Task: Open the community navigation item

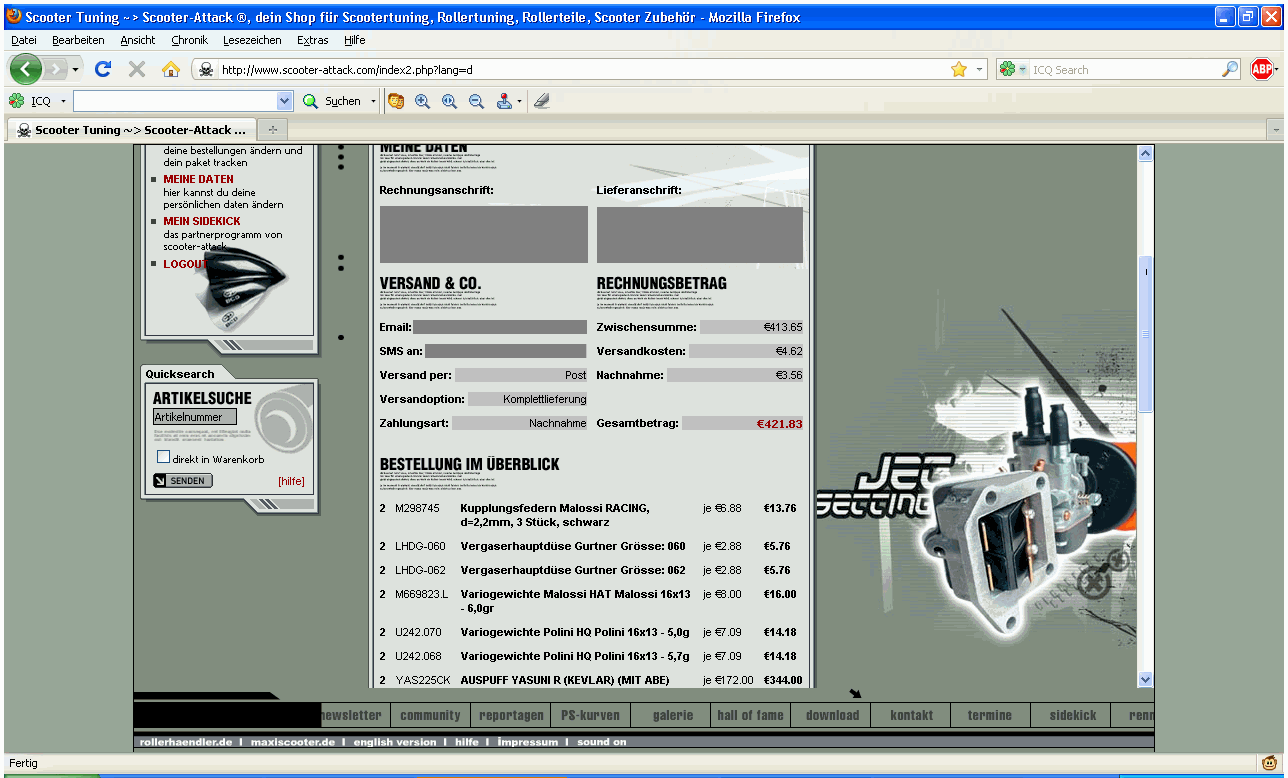Action: coord(430,715)
